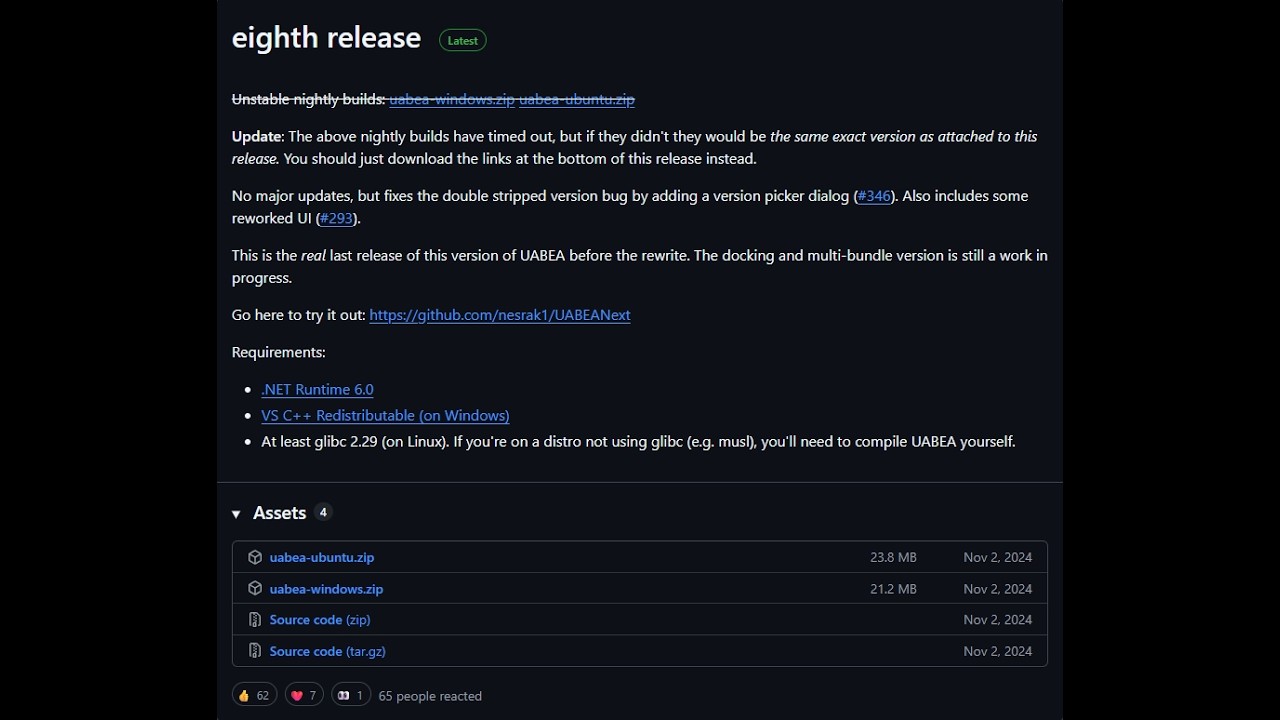The width and height of the screenshot is (1280, 720).
Task: Collapse the Assets section triangle
Action: click(236, 514)
